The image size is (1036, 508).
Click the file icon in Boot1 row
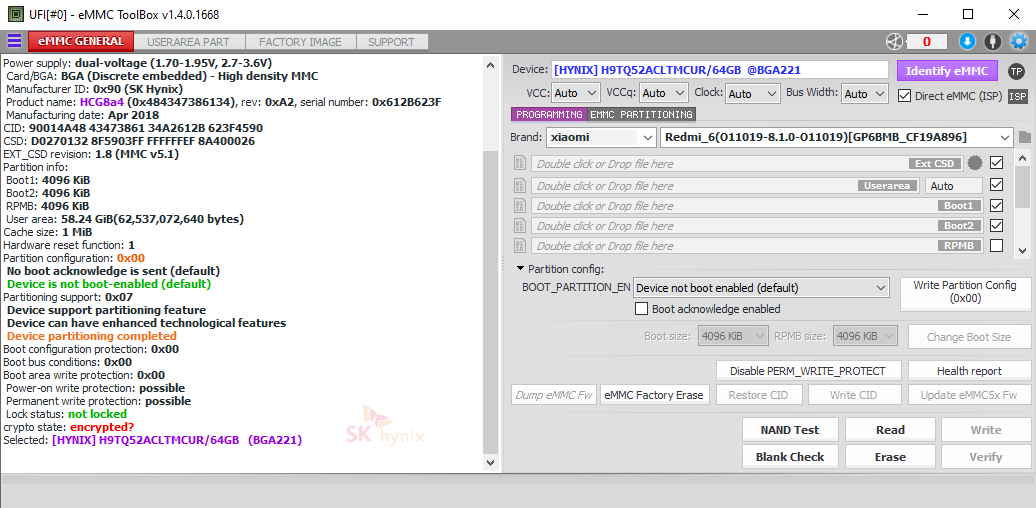click(x=519, y=205)
